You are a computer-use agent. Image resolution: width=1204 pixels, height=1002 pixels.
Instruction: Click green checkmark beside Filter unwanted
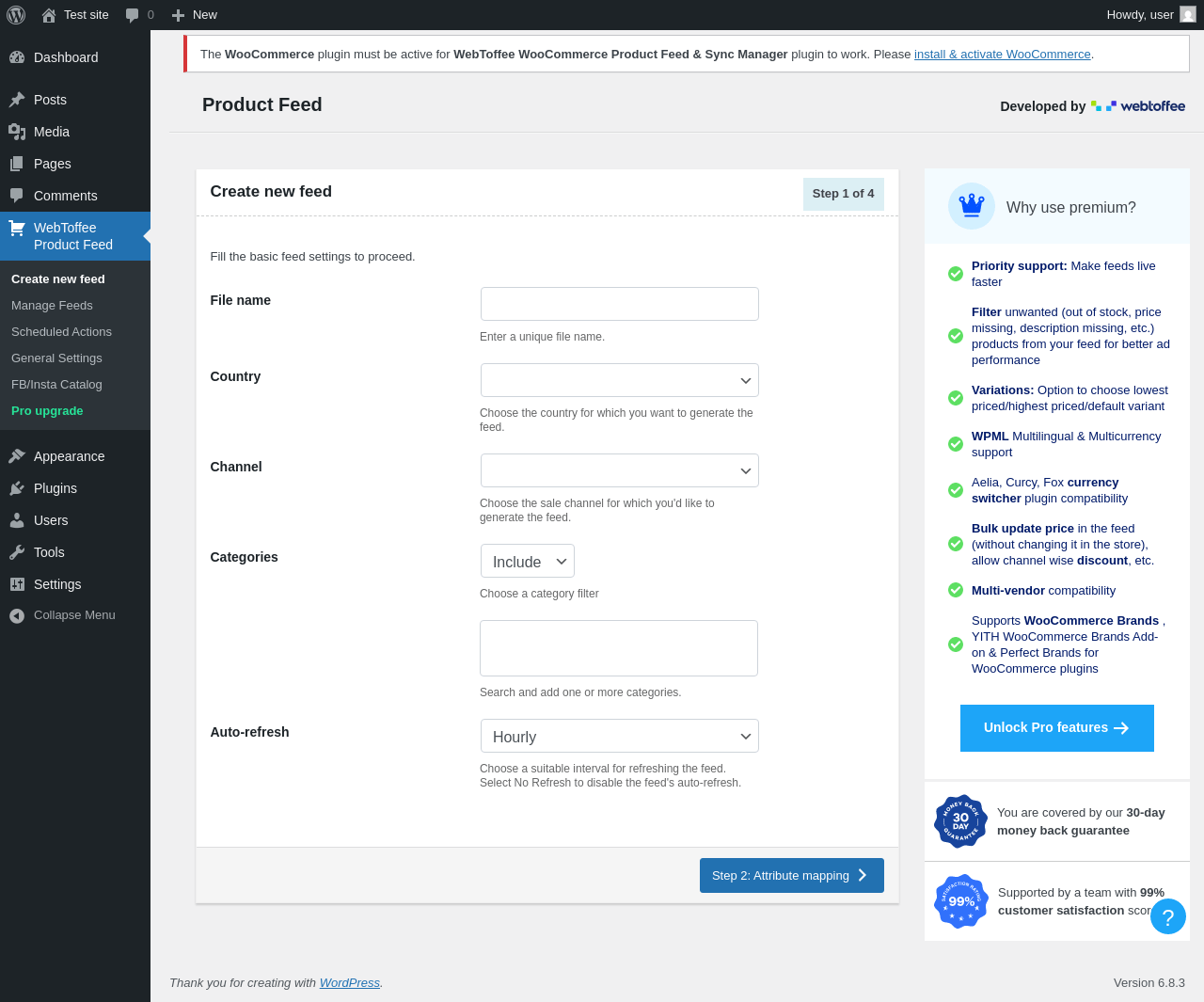pos(956,336)
